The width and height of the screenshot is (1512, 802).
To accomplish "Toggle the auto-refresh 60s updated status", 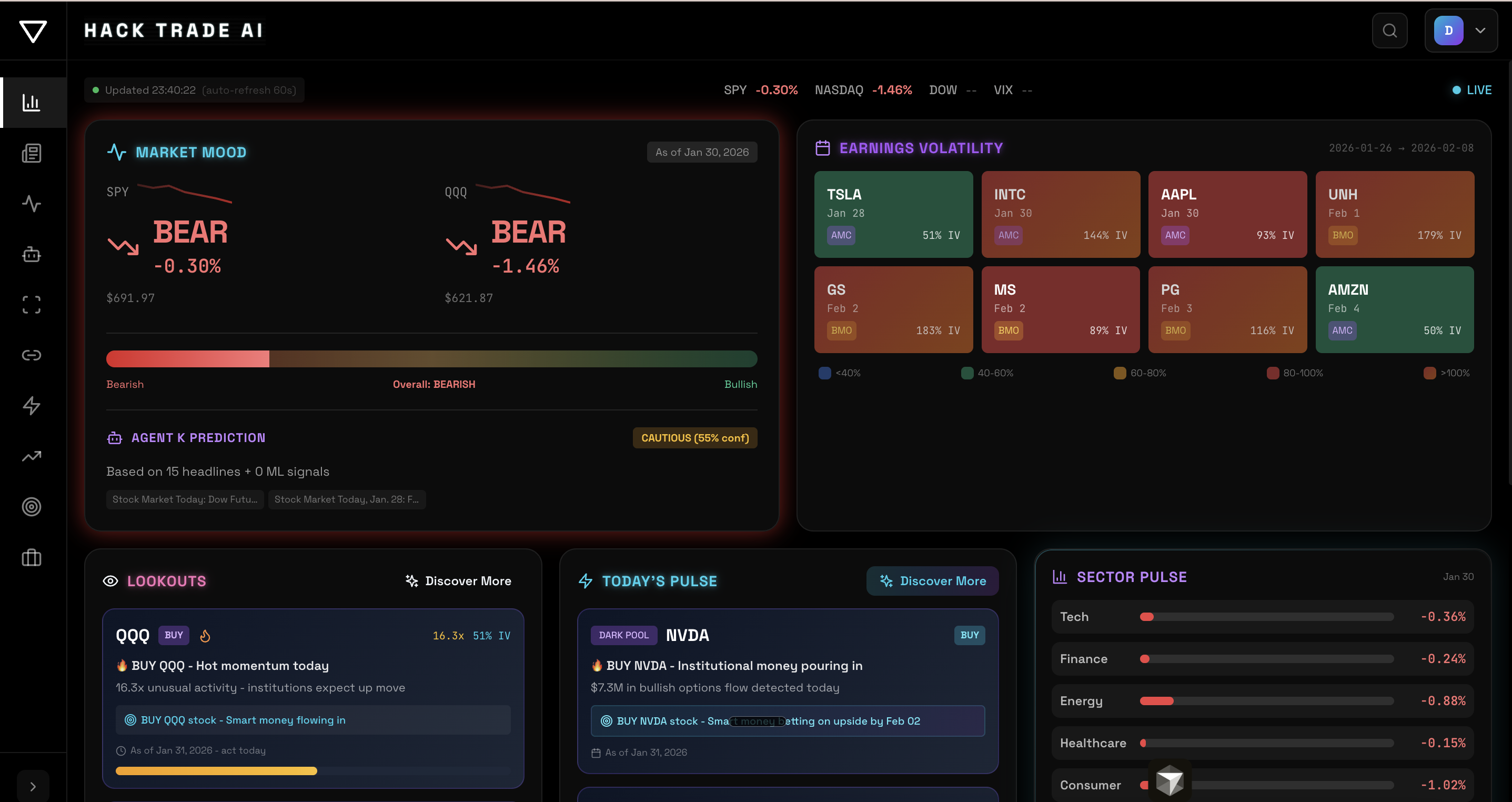I will 194,89.
